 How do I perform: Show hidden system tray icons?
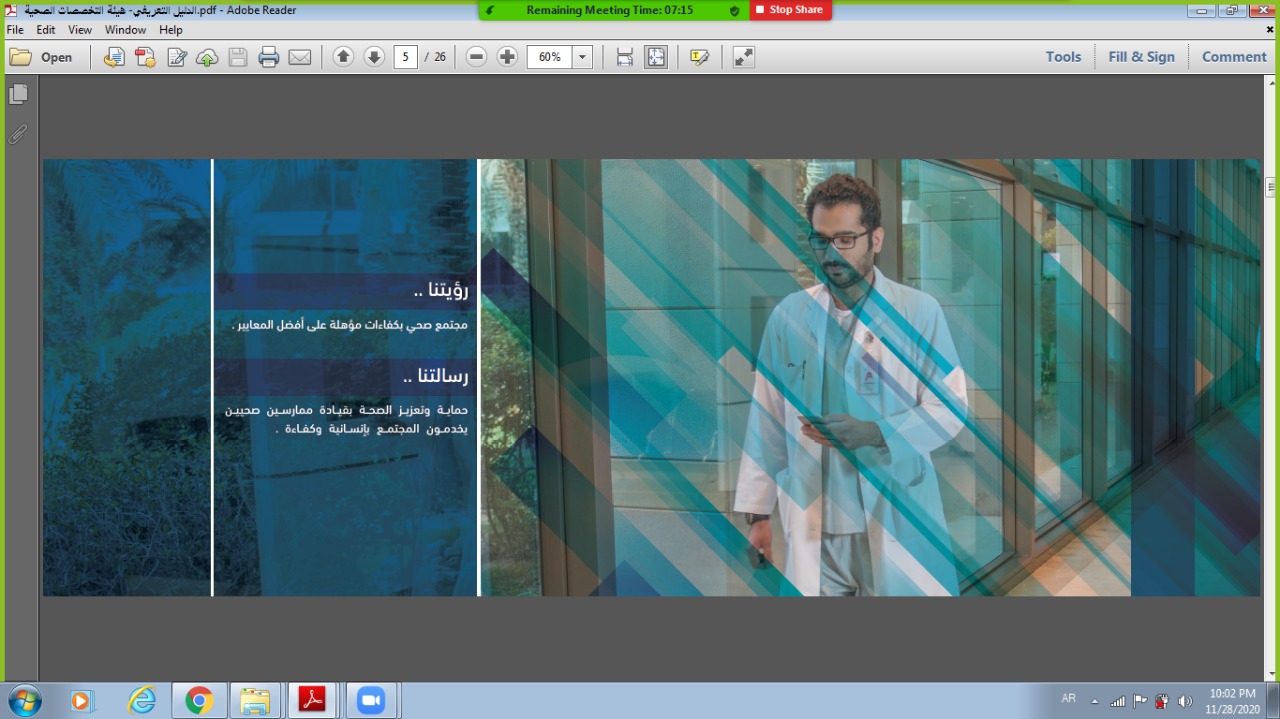point(1094,701)
